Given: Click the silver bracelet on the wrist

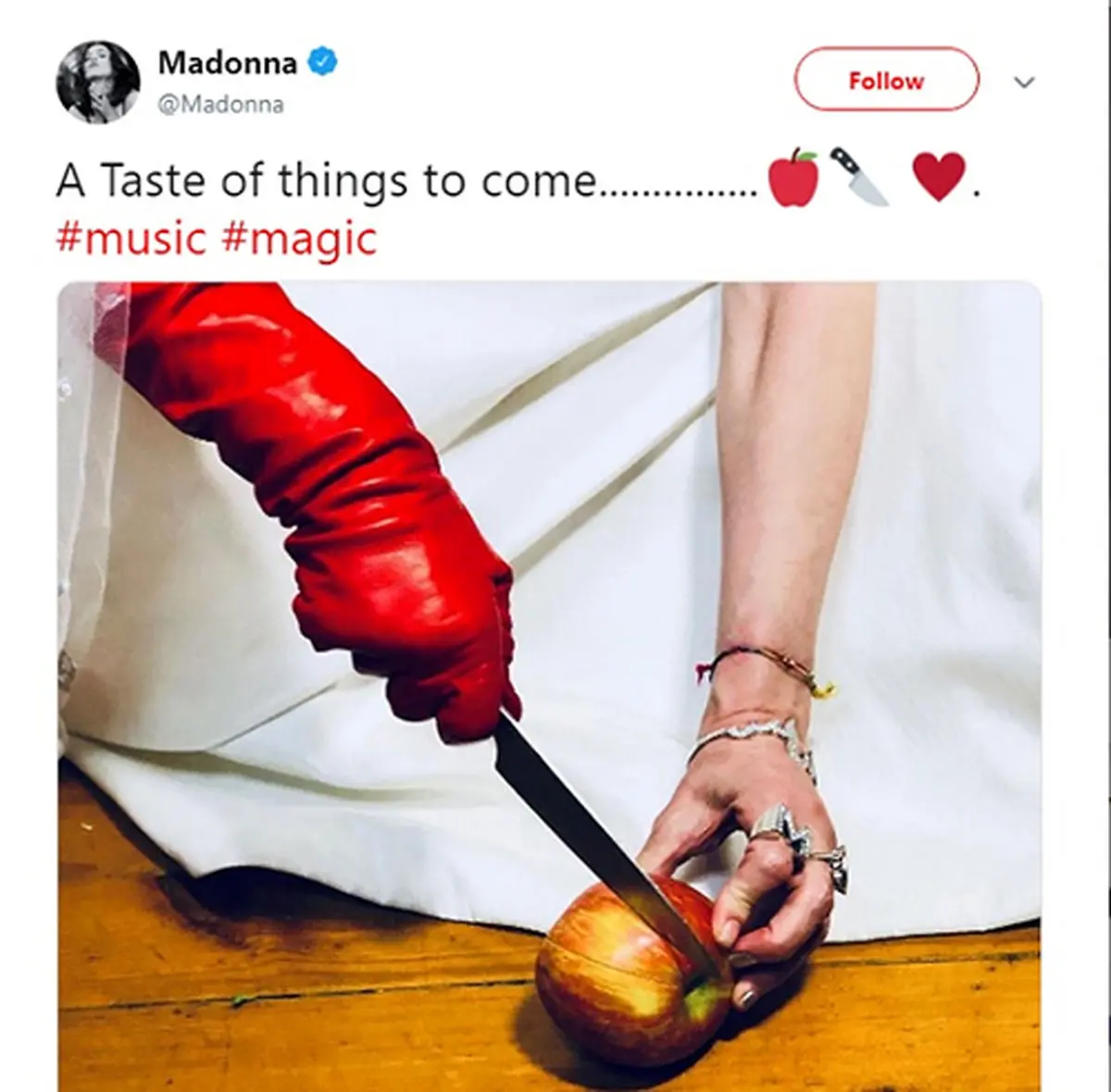Looking at the screenshot, I should [755, 740].
